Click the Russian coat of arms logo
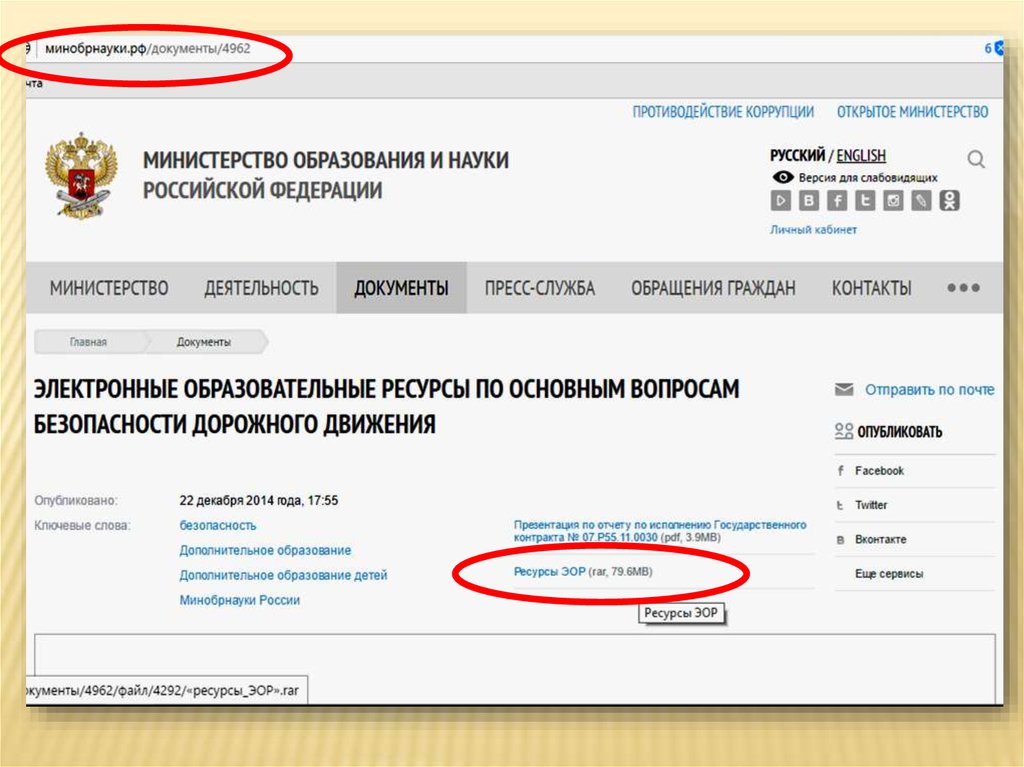This screenshot has height=767, width=1024. coord(82,175)
